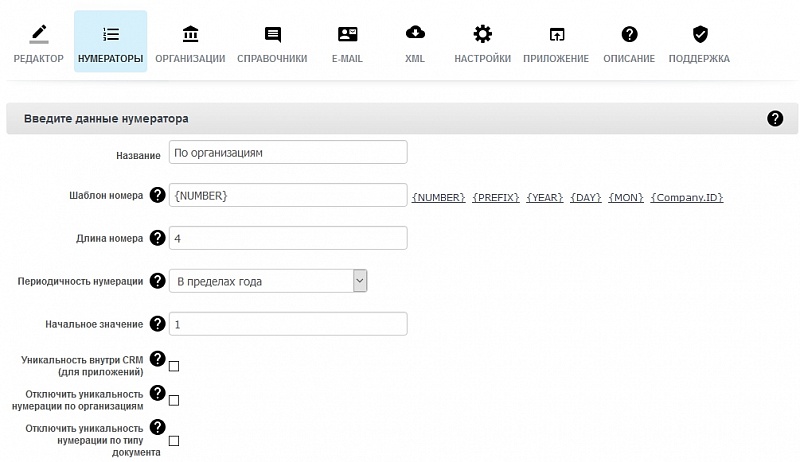Insert the {YEAR} template tag
The image size is (800, 462).
click(x=545, y=198)
